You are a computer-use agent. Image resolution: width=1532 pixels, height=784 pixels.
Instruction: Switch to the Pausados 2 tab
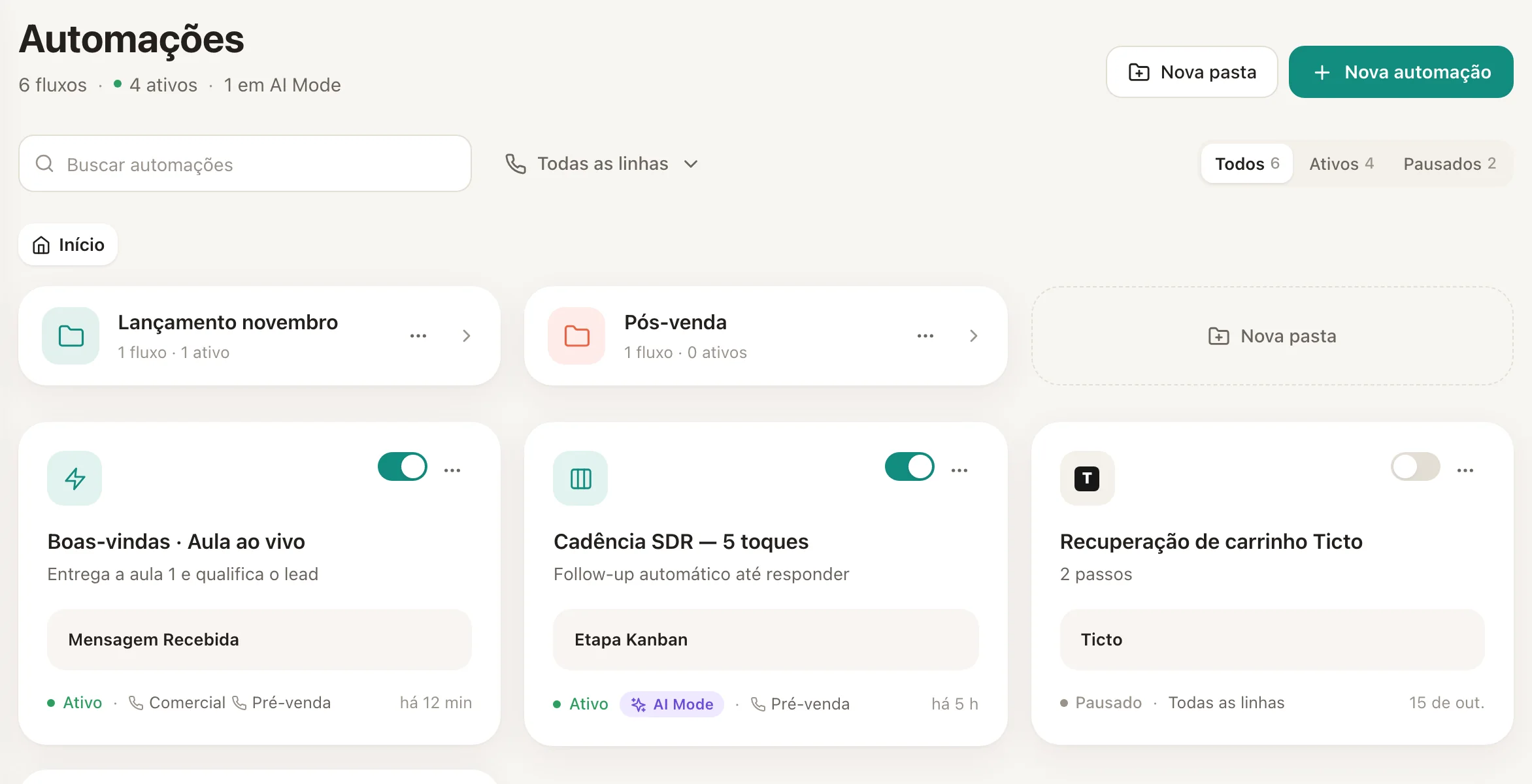coord(1450,163)
